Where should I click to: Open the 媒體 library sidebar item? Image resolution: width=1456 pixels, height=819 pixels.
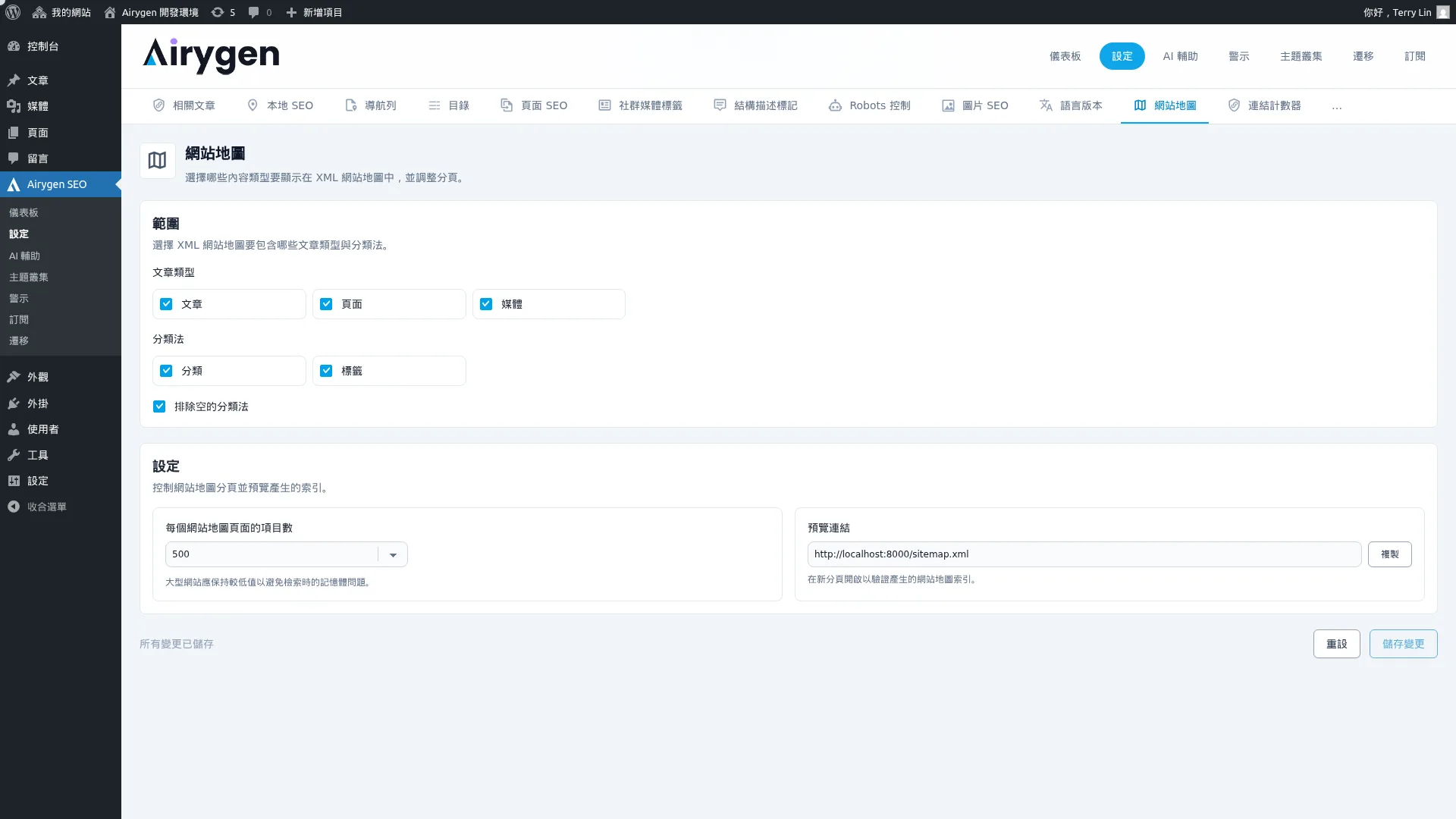(61, 106)
